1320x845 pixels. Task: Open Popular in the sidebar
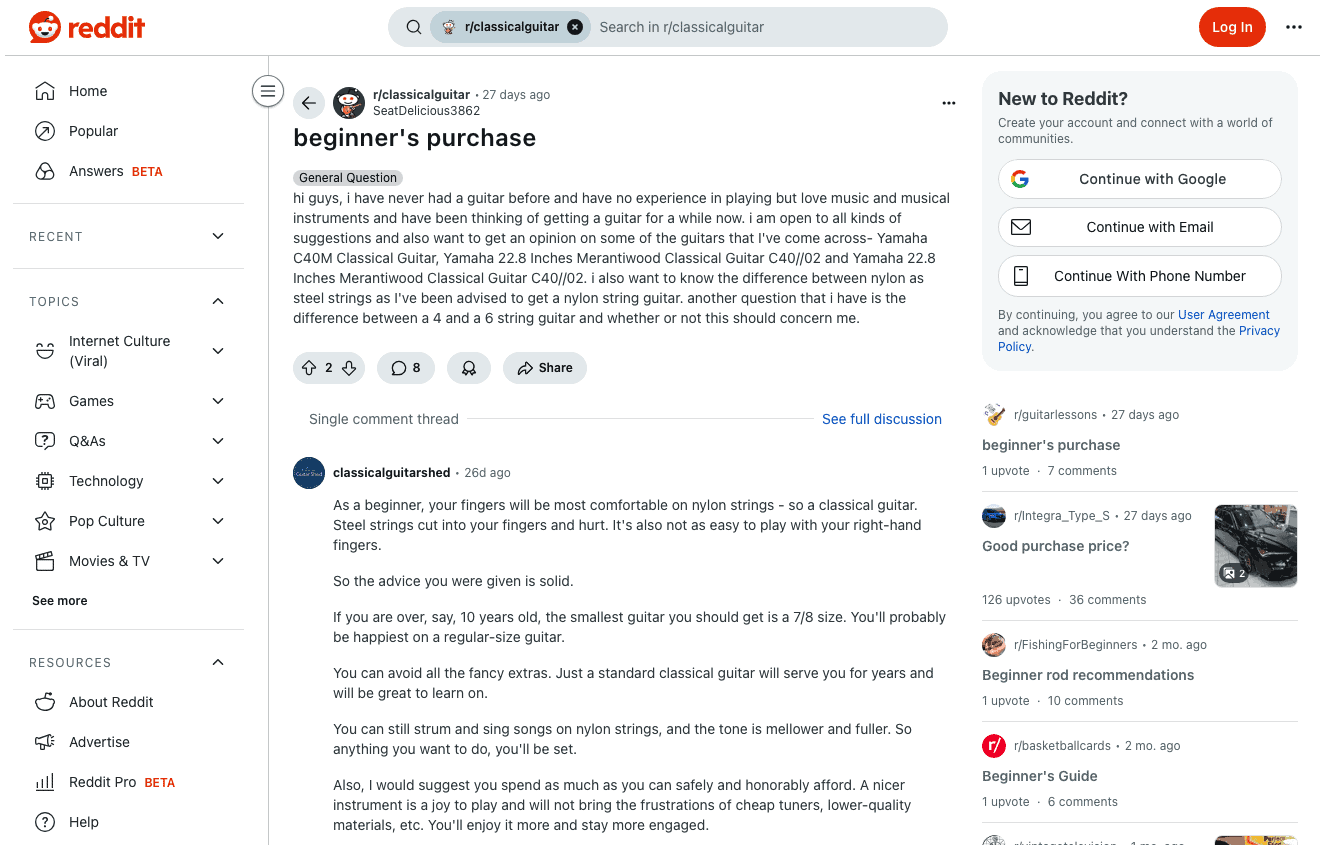pos(93,131)
